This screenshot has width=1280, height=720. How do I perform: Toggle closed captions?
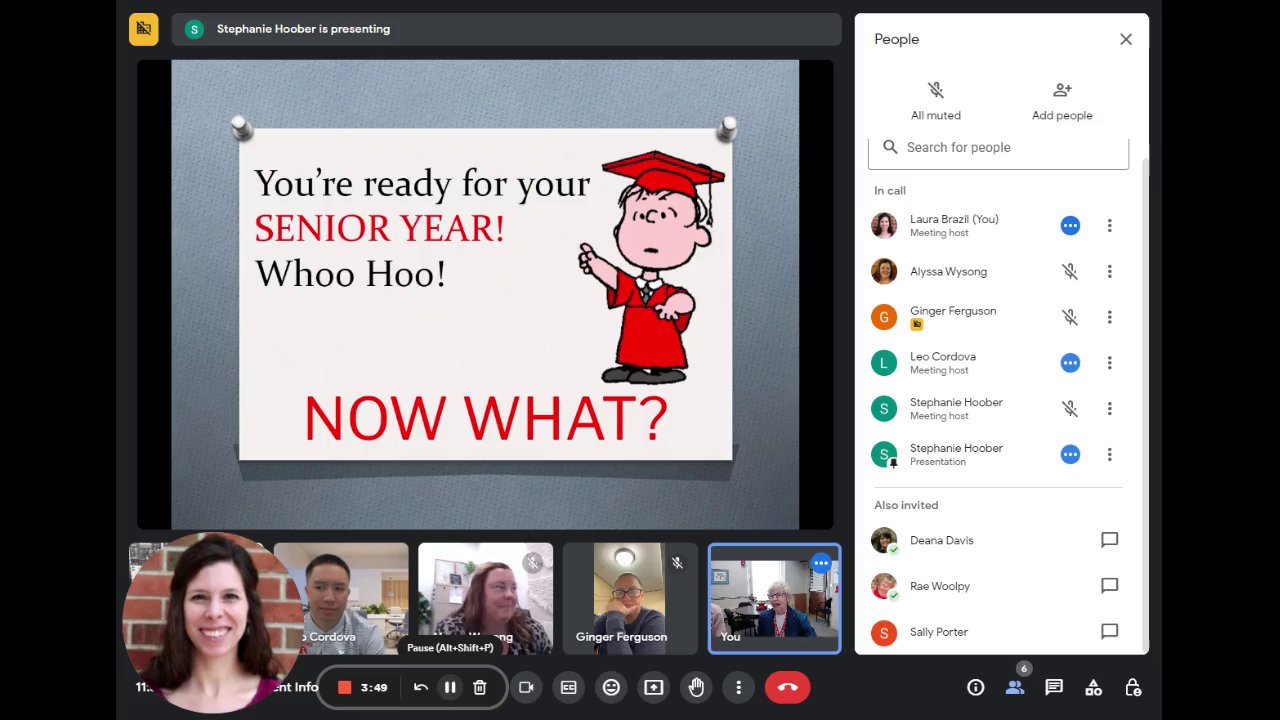click(x=569, y=687)
